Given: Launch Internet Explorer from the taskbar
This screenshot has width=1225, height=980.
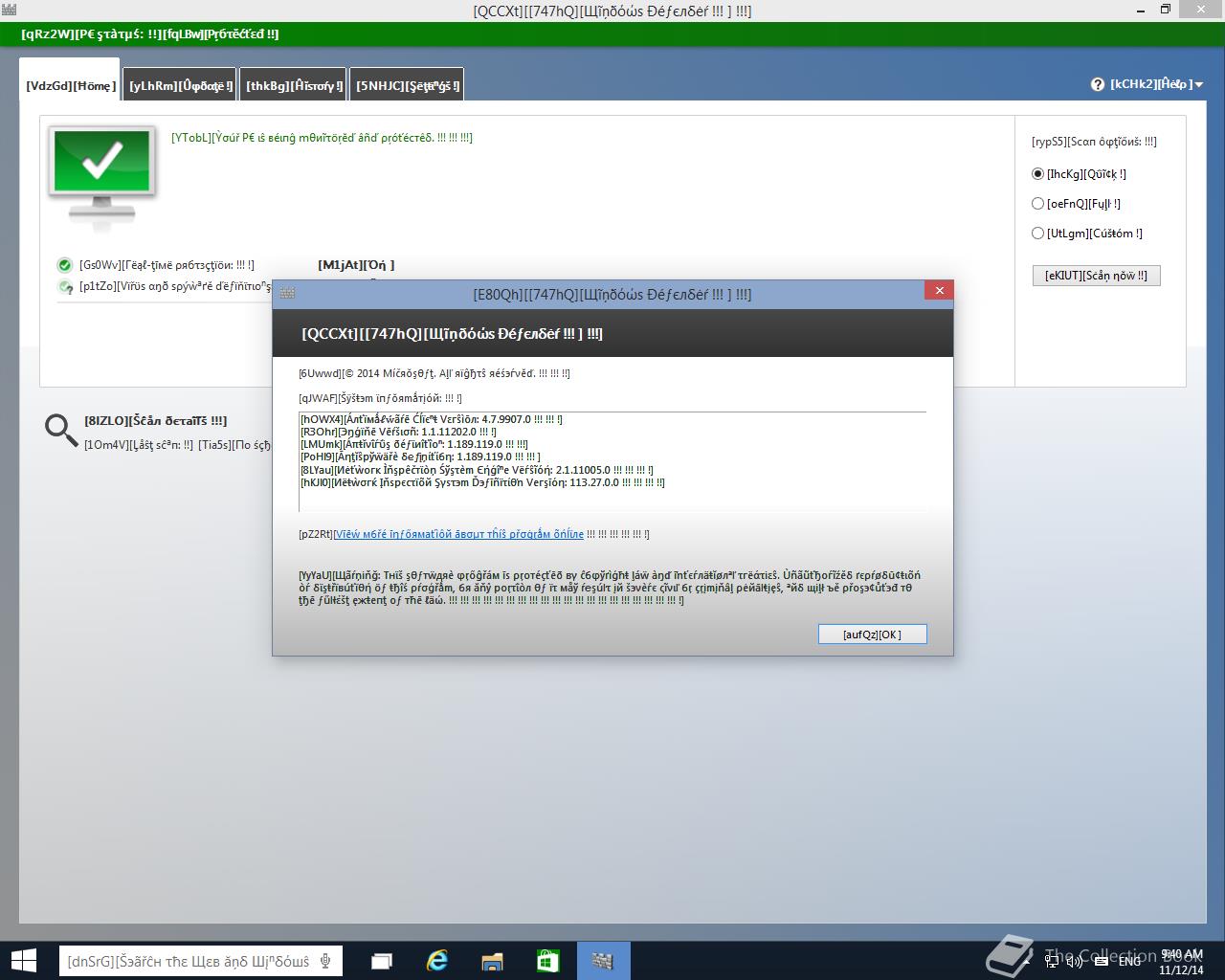Looking at the screenshot, I should tap(437, 961).
